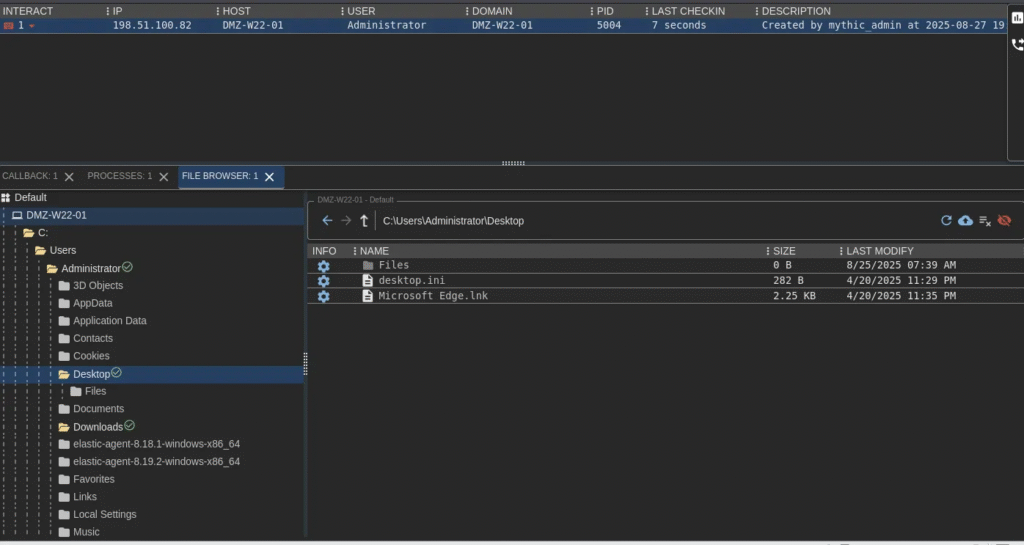Click the clear list filter icon
The image size is (1024, 545).
[x=985, y=221]
